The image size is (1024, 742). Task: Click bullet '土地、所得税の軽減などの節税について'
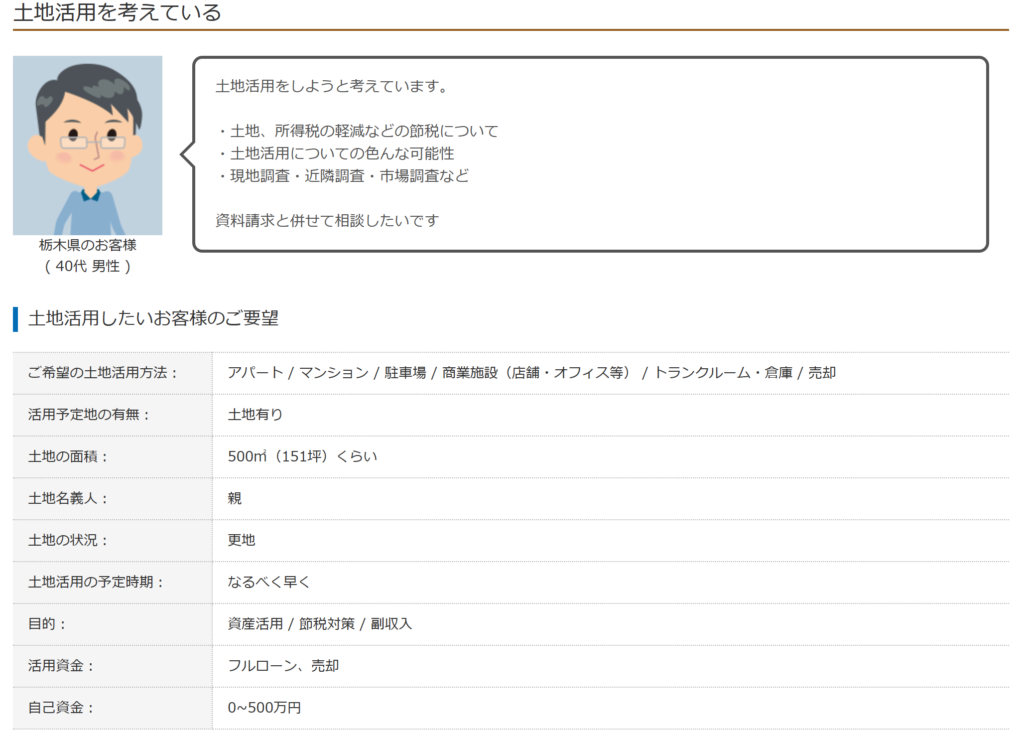click(x=357, y=131)
